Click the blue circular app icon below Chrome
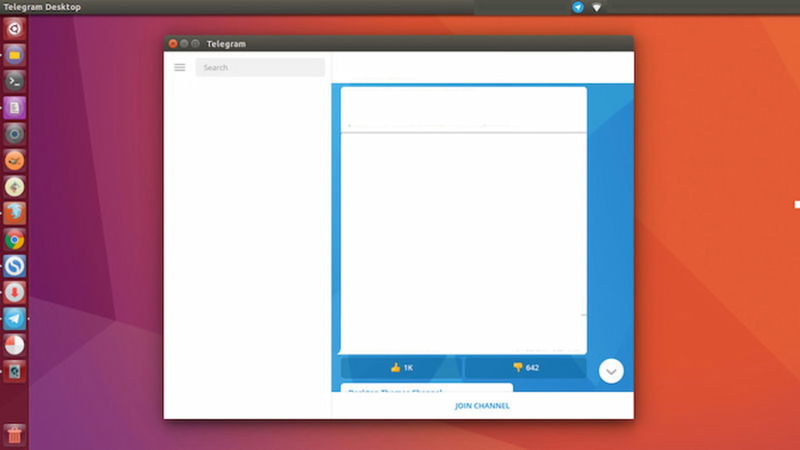This screenshot has width=800, height=450. (x=14, y=266)
